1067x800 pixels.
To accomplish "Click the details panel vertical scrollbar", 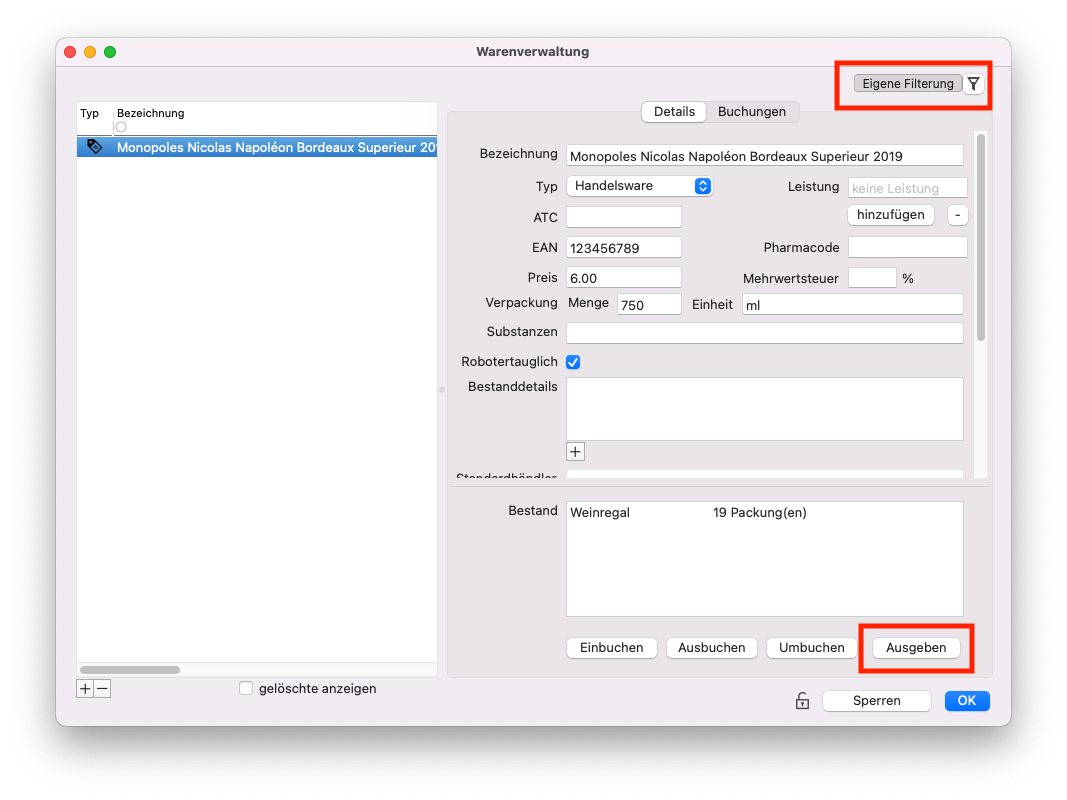I will tap(981, 237).
